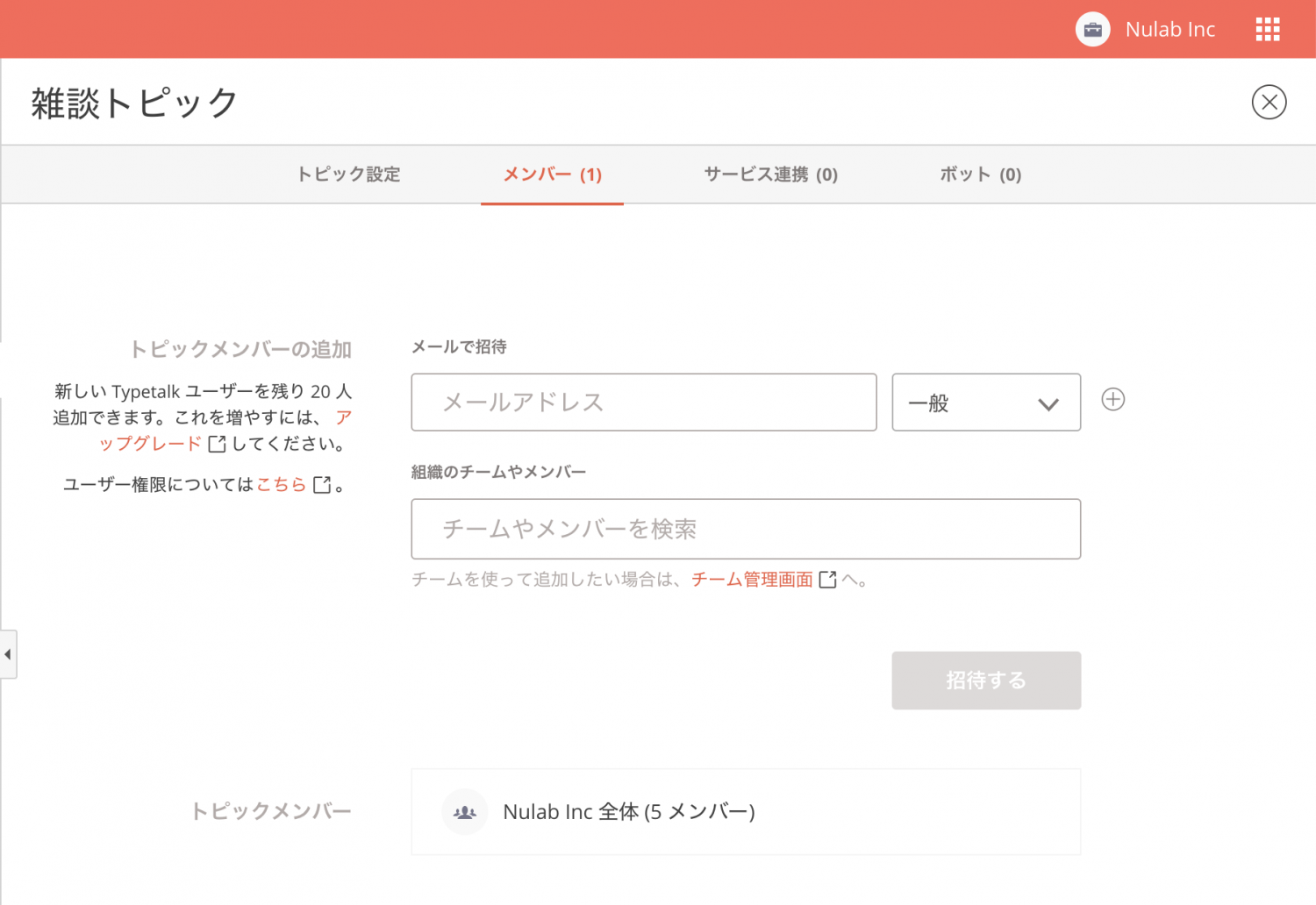Screen dimensions: 1316x905
Task: Select the メンバー (1) tab
Action: point(552,175)
